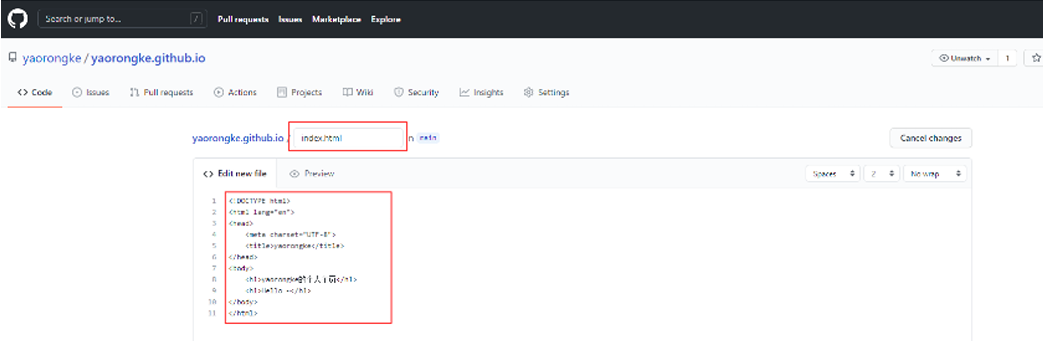Open the Insights tab
The height and width of the screenshot is (361, 1043).
coord(481,92)
